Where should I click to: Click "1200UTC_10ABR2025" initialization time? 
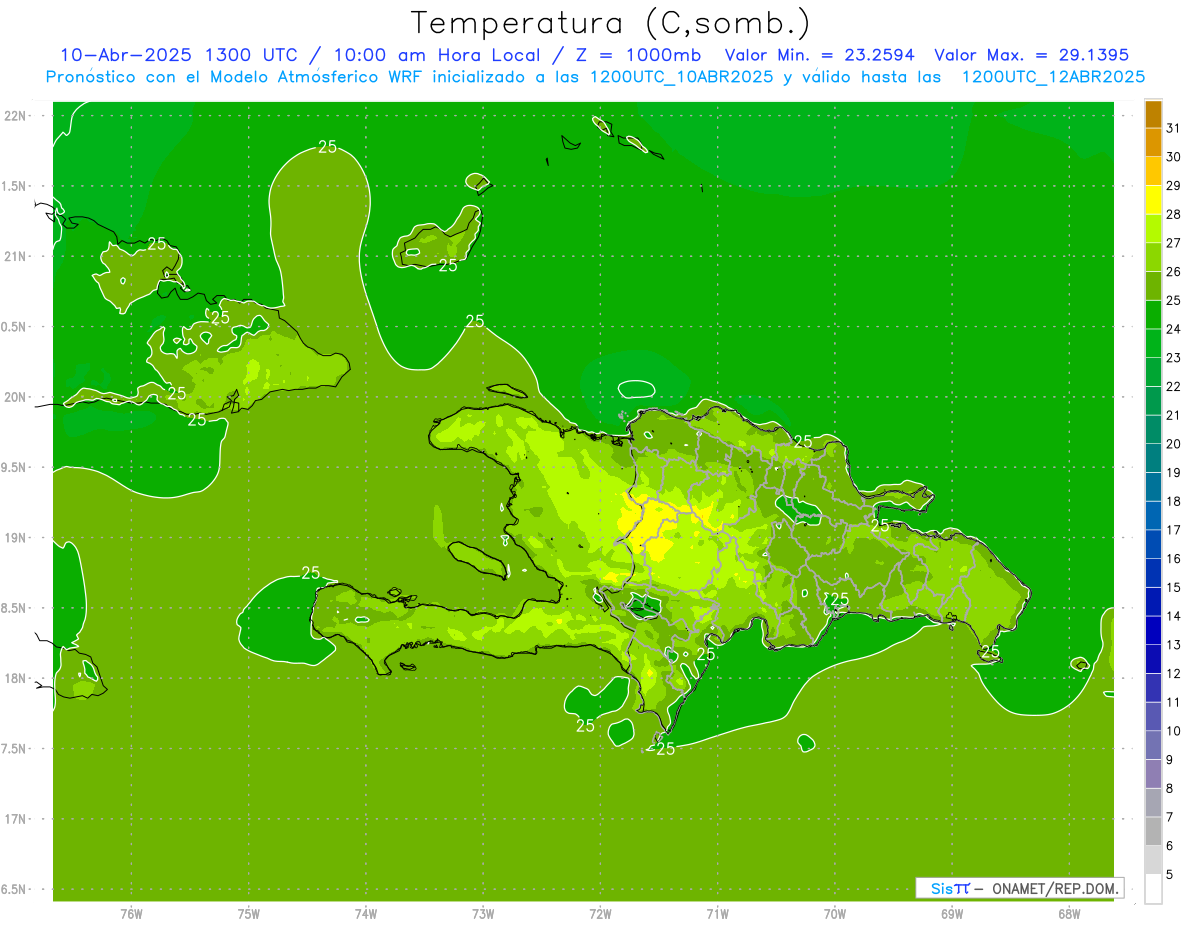click(680, 77)
